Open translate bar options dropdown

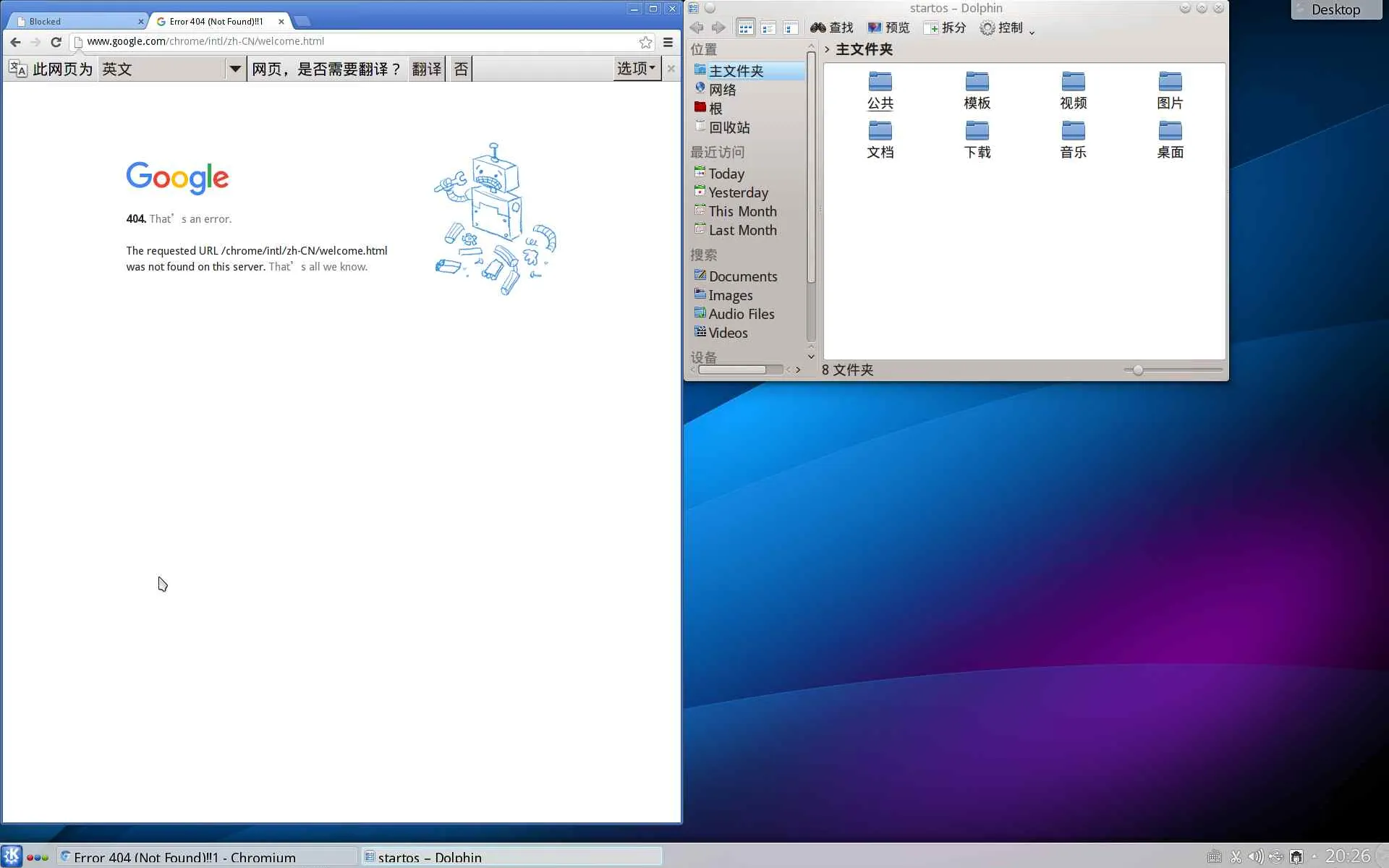pyautogui.click(x=636, y=69)
